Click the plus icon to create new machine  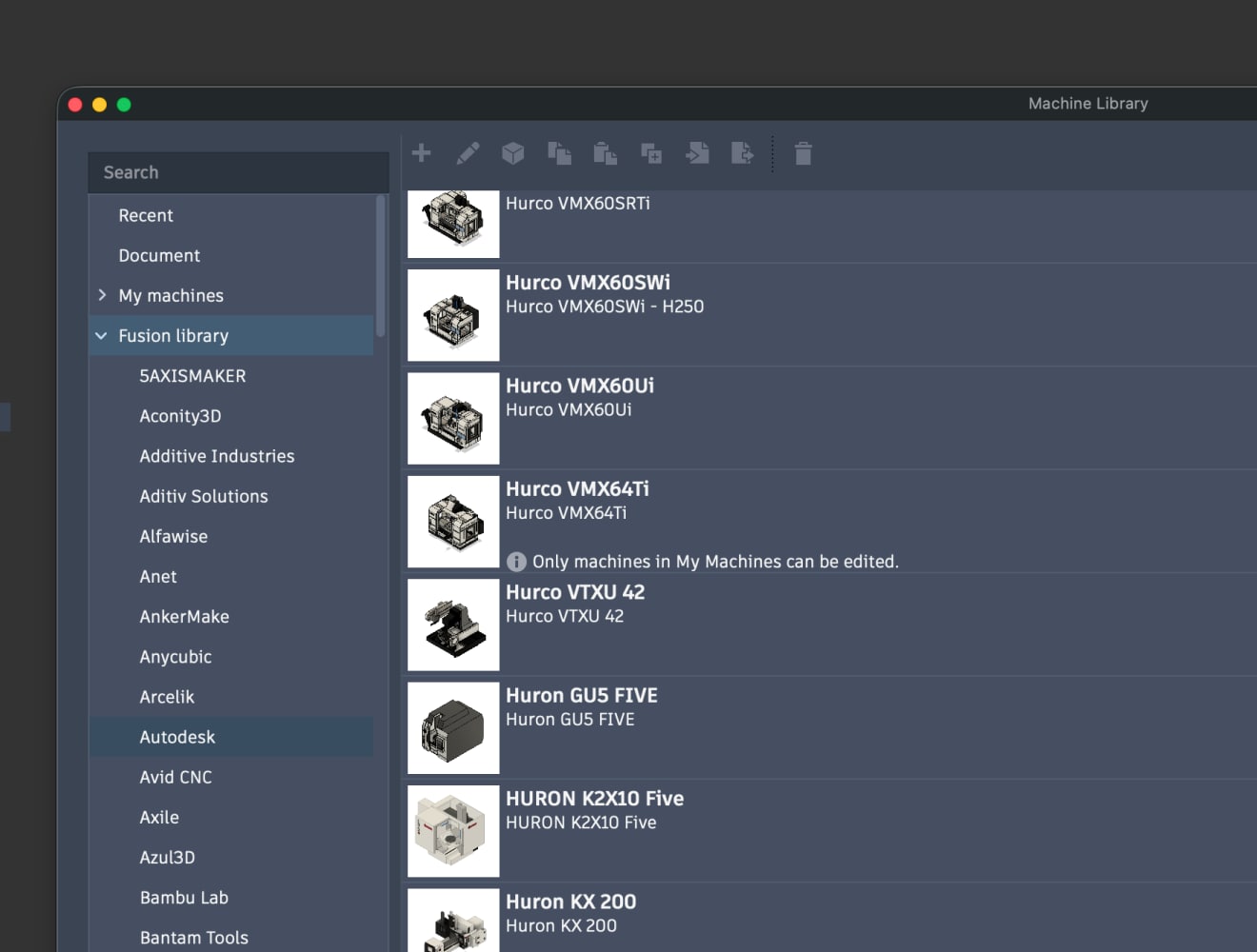(x=422, y=152)
